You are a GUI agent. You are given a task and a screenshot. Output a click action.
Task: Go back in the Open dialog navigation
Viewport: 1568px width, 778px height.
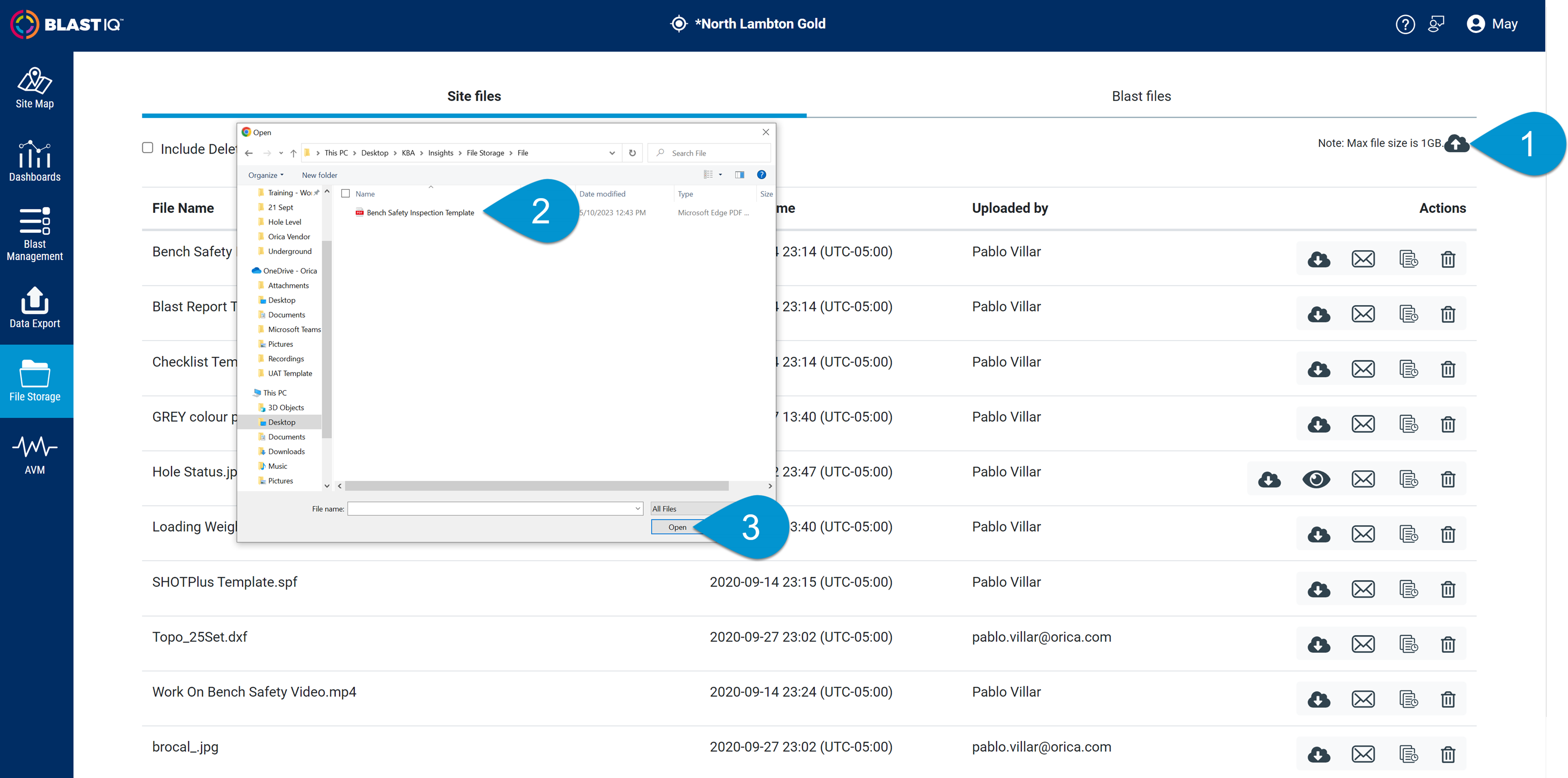249,153
